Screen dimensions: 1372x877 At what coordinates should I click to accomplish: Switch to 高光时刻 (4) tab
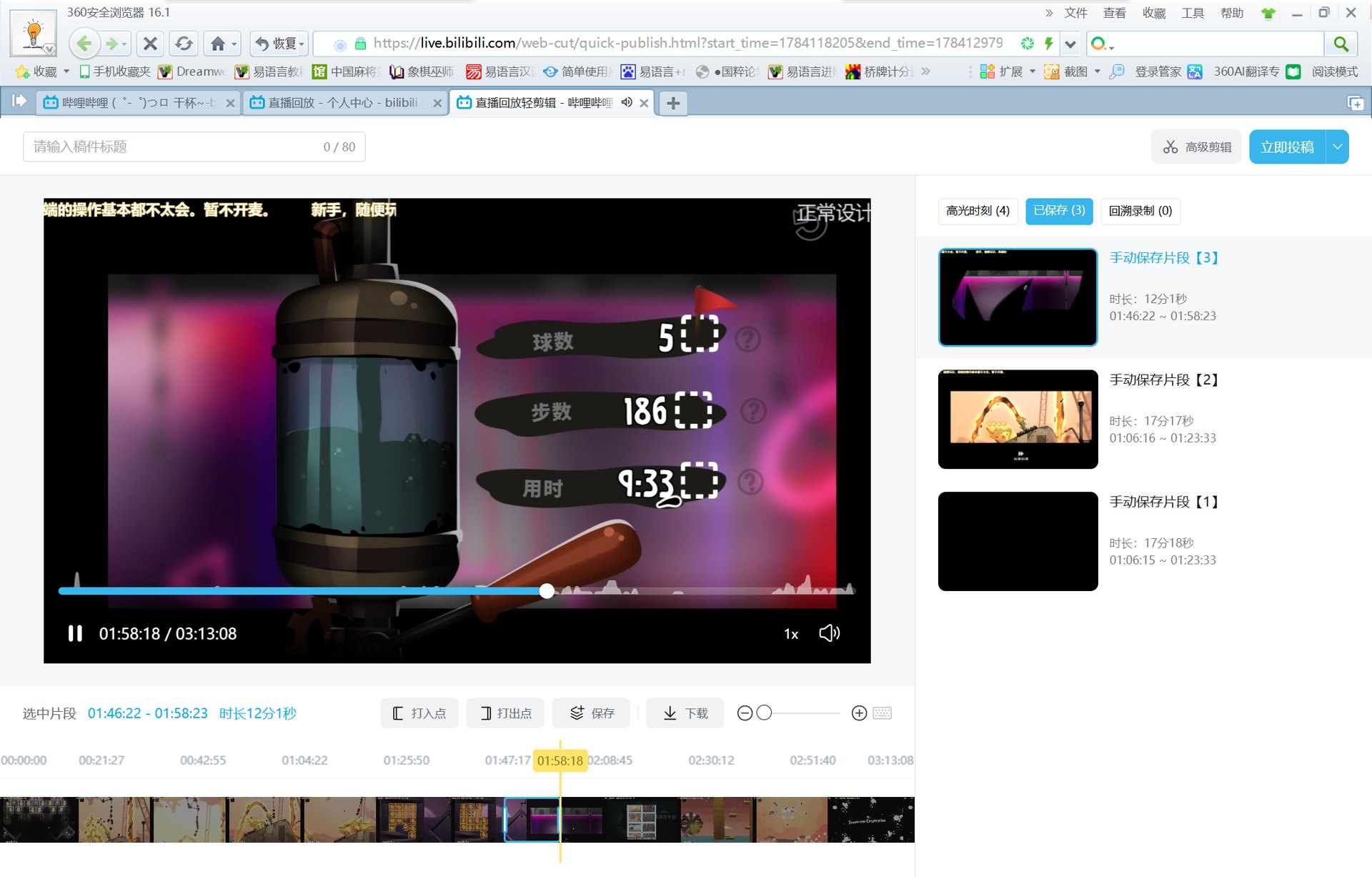[978, 211]
